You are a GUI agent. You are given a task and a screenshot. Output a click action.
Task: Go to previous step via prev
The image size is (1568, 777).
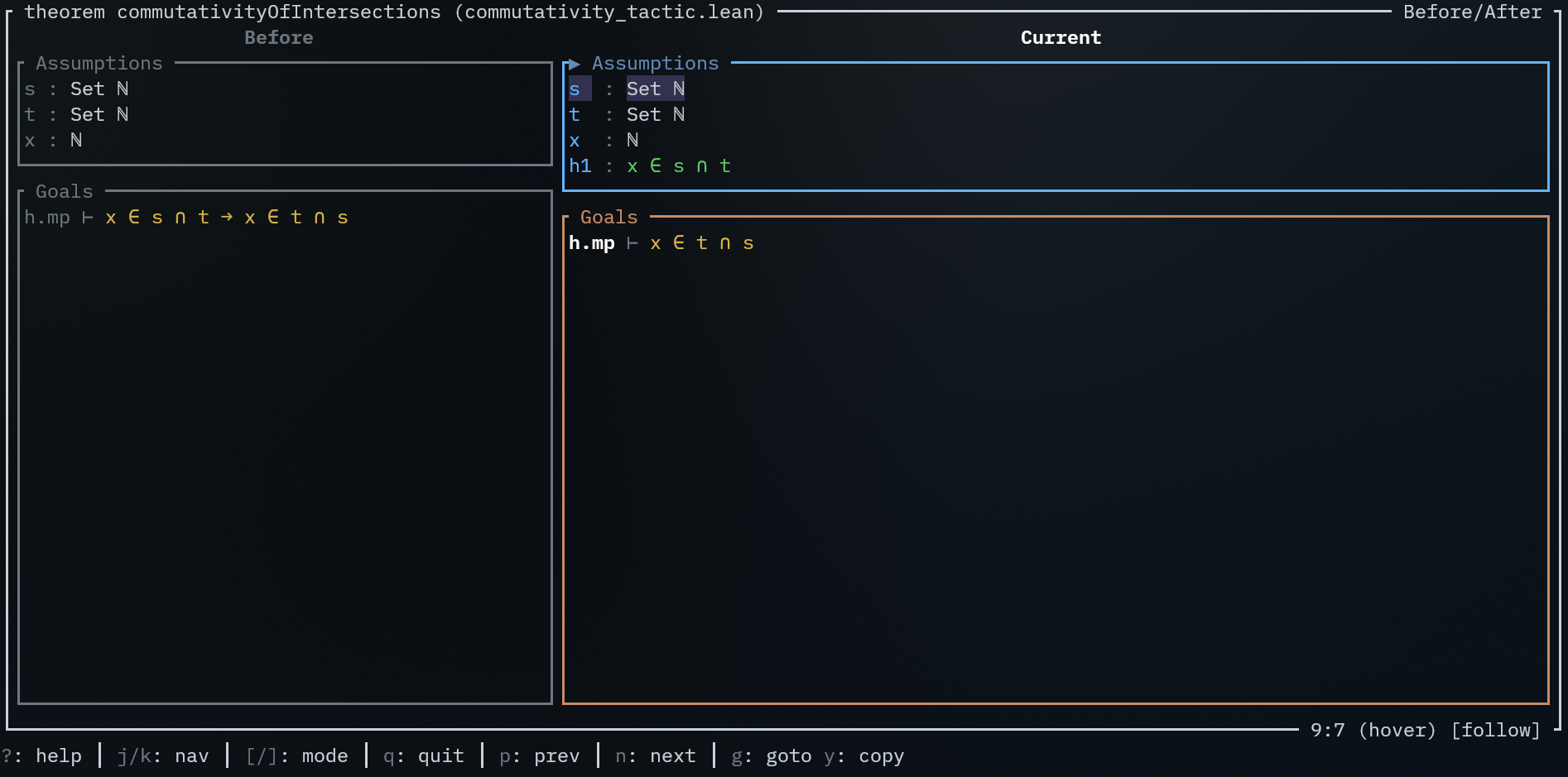pyautogui.click(x=539, y=756)
